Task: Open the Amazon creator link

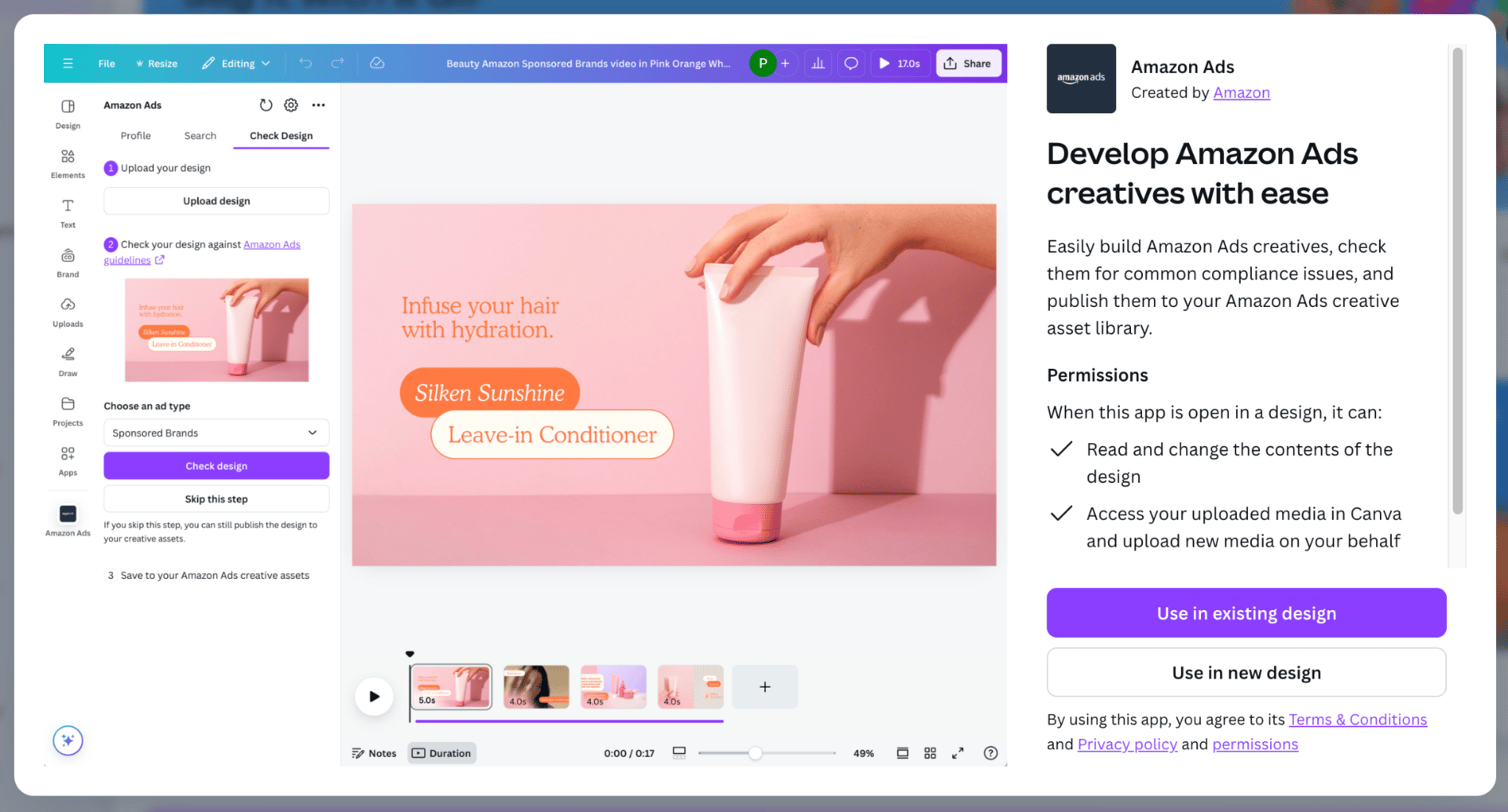Action: [1242, 93]
